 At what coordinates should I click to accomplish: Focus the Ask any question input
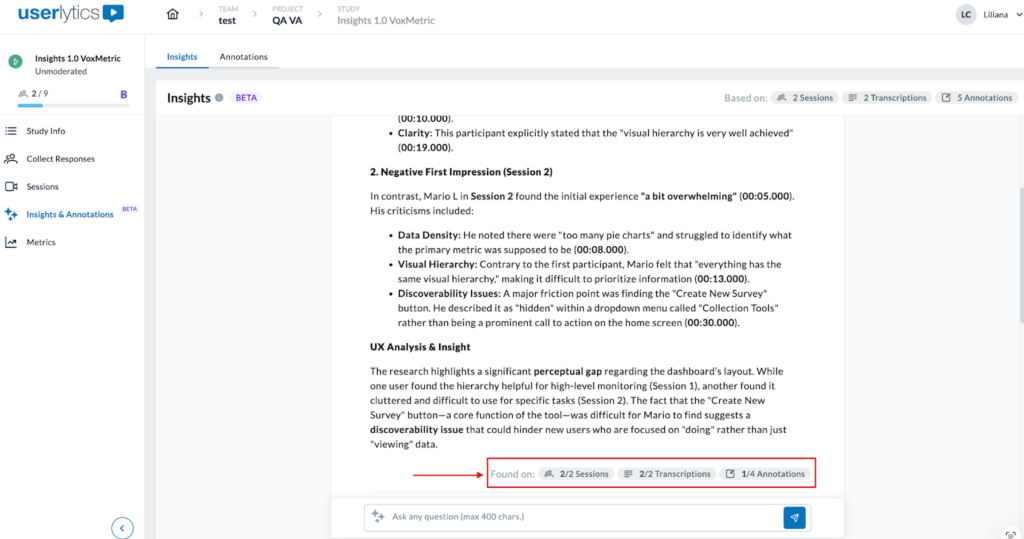coord(580,517)
